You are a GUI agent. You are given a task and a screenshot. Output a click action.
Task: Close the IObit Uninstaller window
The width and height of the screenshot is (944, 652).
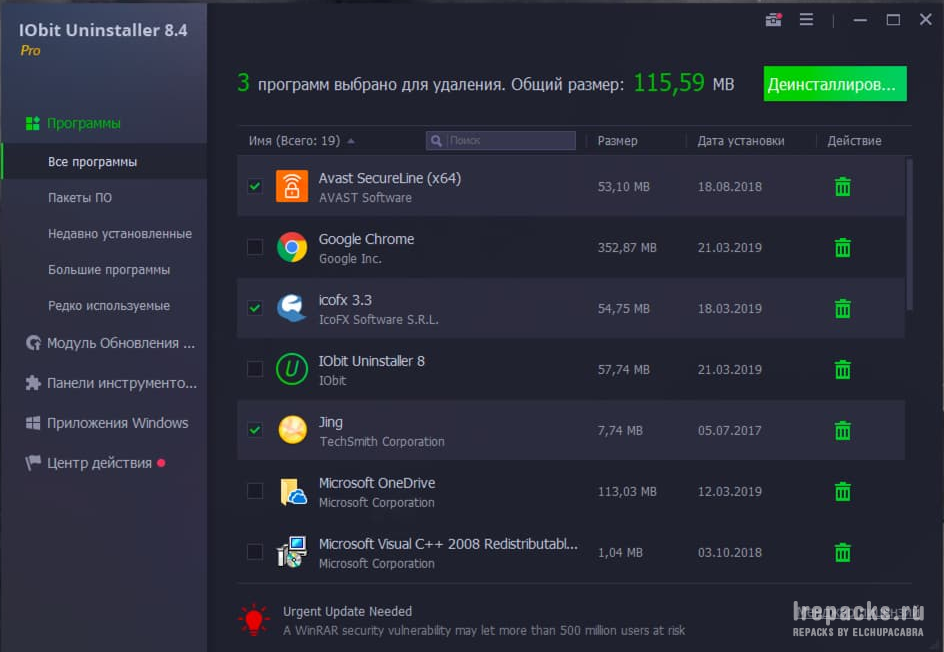coord(926,19)
